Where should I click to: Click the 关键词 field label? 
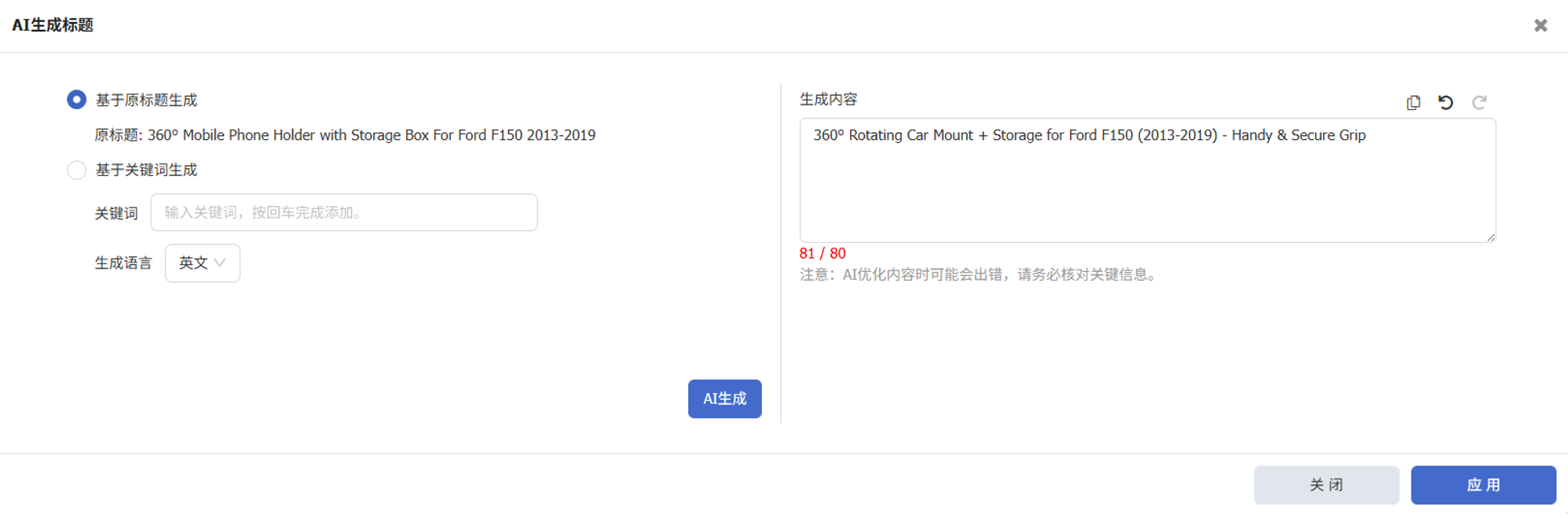pos(116,213)
